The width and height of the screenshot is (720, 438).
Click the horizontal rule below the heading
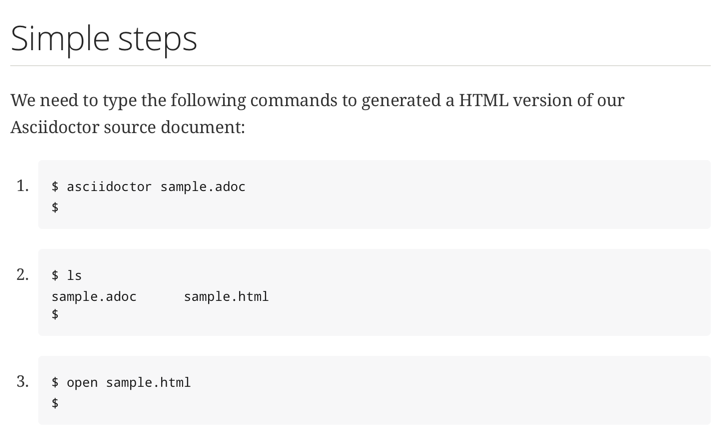click(x=360, y=66)
